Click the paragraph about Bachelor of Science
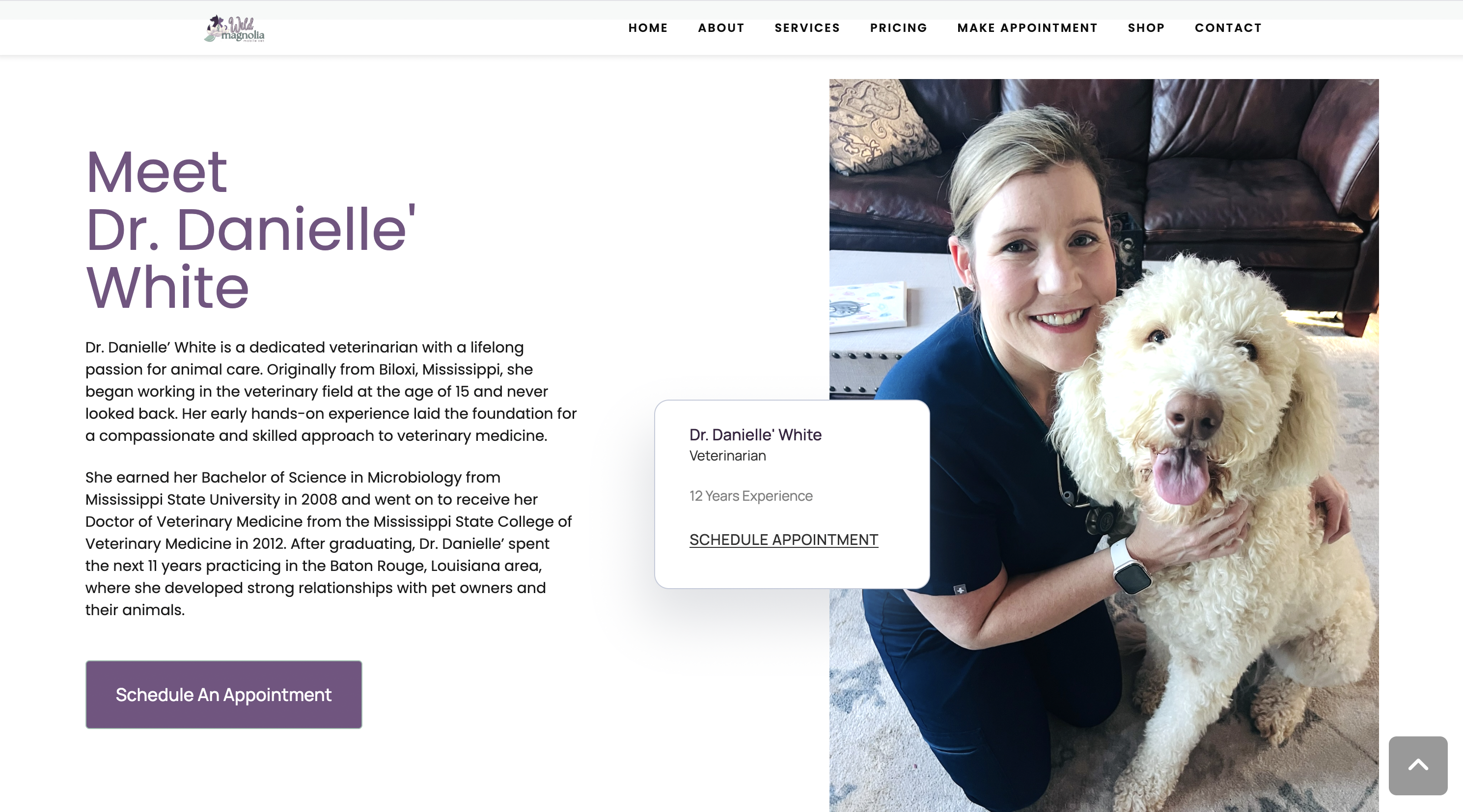Viewport: 1463px width, 812px height. point(329,543)
